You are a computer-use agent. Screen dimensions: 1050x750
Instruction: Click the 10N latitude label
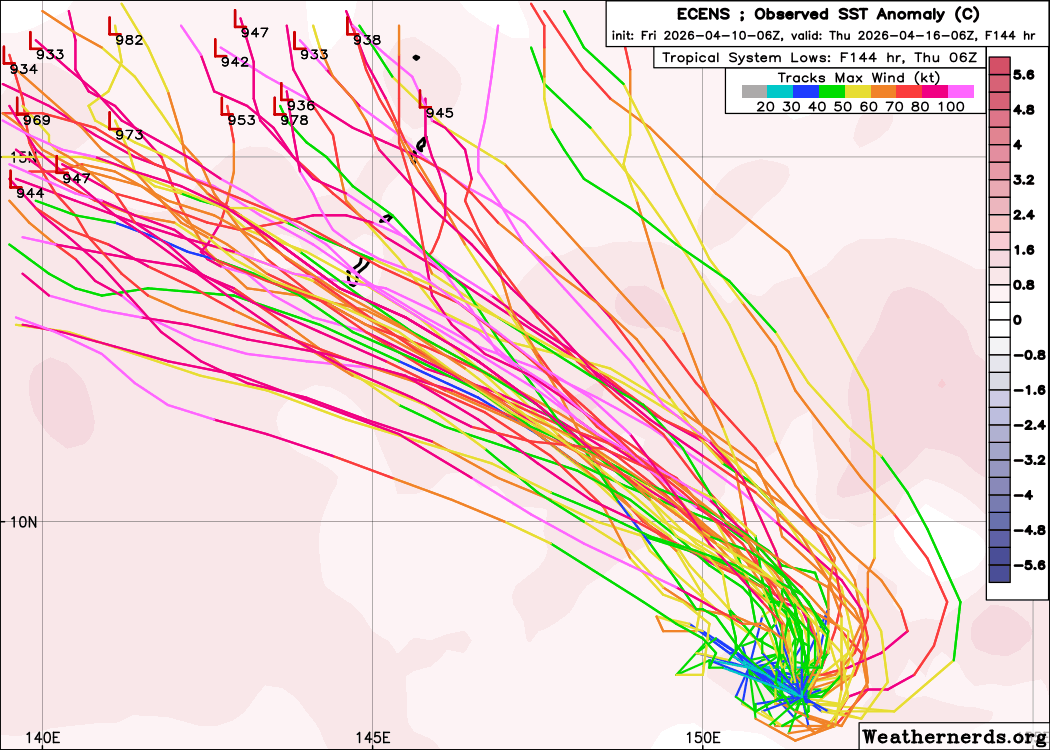pyautogui.click(x=23, y=521)
